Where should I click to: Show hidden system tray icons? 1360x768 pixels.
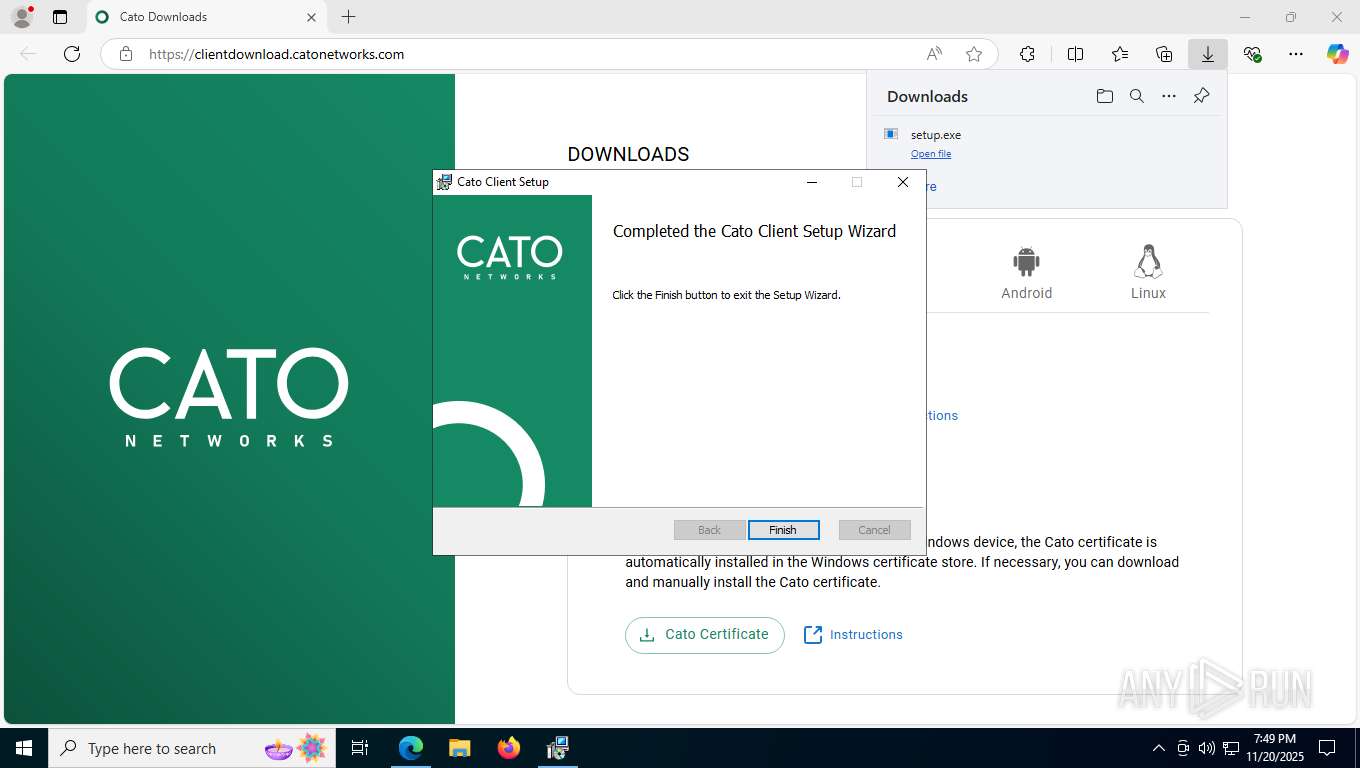pyautogui.click(x=1159, y=748)
